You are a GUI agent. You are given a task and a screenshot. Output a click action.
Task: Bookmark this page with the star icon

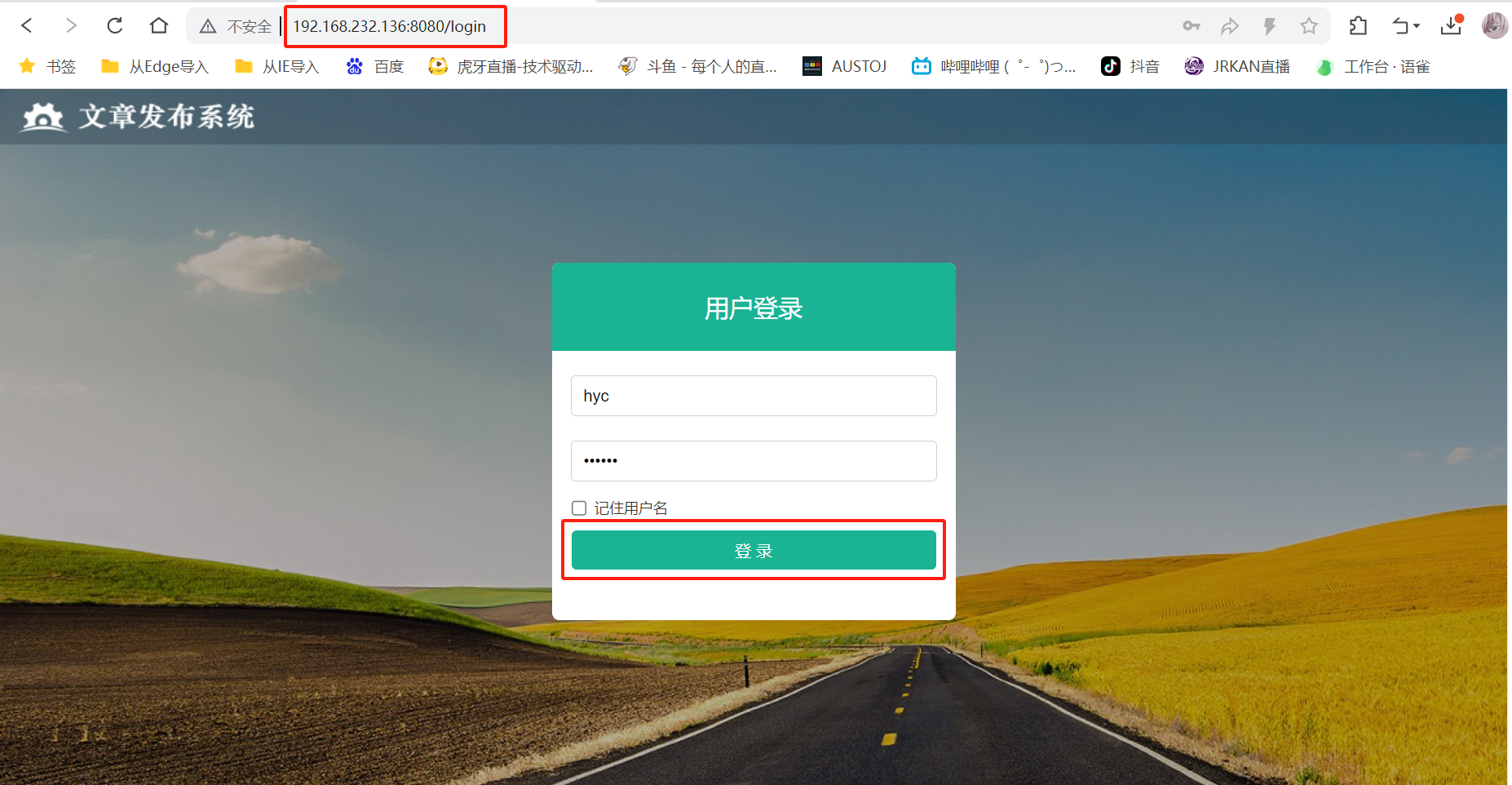coord(1309,26)
